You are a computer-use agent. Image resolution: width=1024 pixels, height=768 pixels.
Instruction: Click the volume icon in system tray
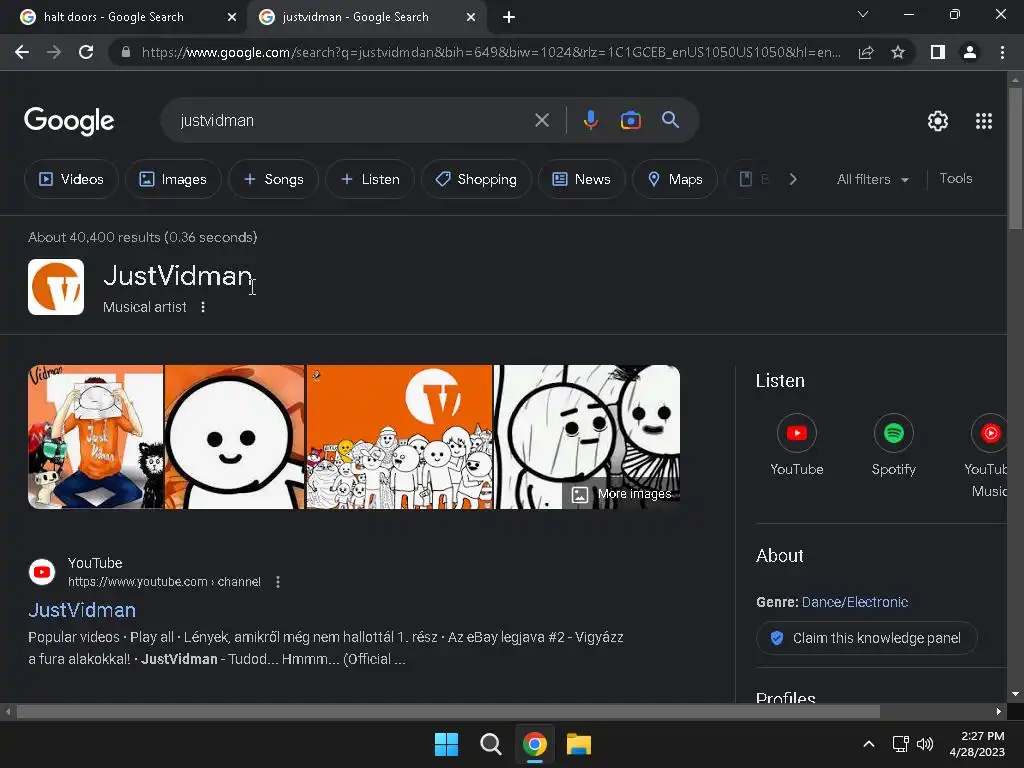click(x=925, y=744)
